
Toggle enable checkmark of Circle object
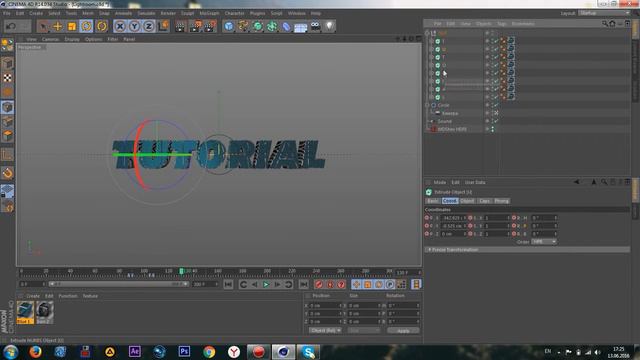[495, 105]
